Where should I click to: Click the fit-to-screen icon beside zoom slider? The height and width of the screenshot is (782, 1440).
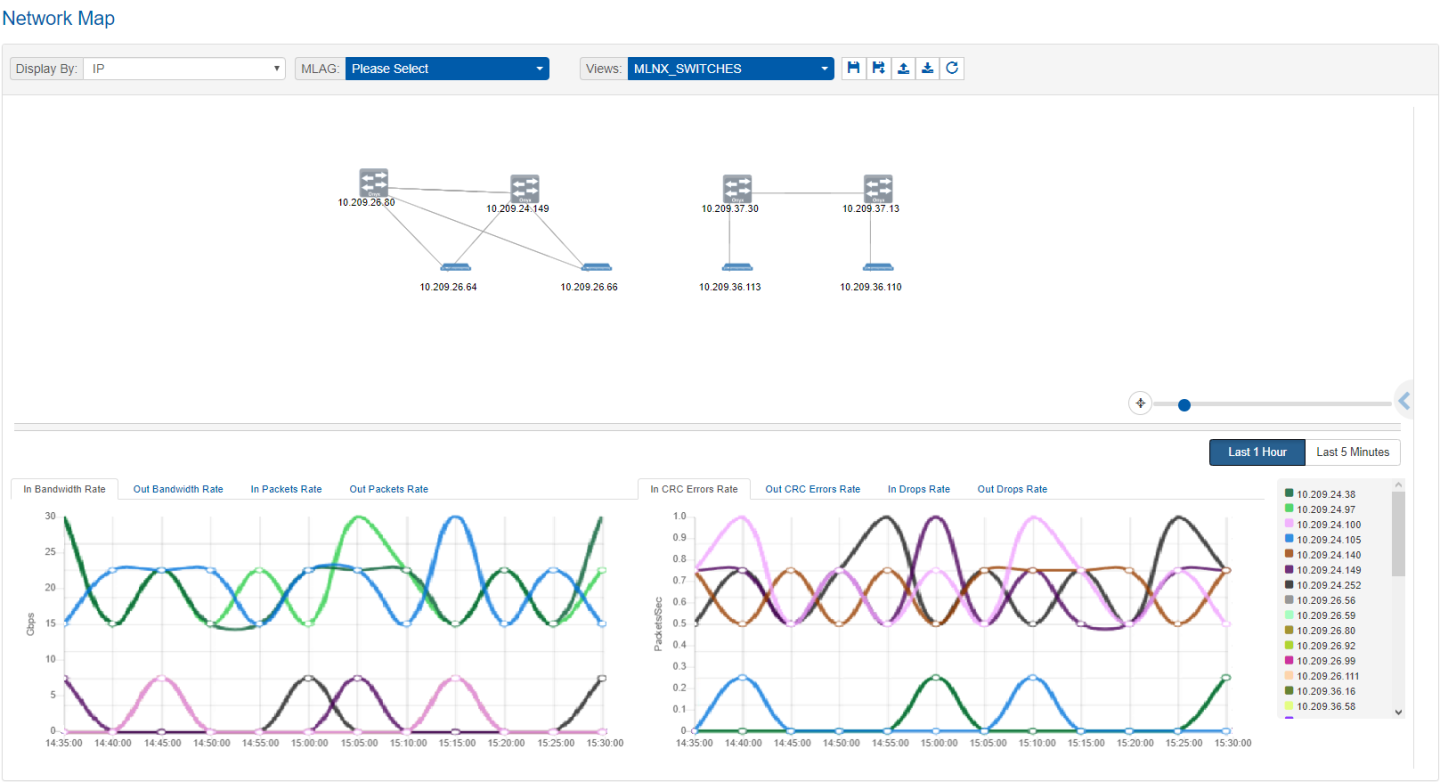[x=1140, y=404]
